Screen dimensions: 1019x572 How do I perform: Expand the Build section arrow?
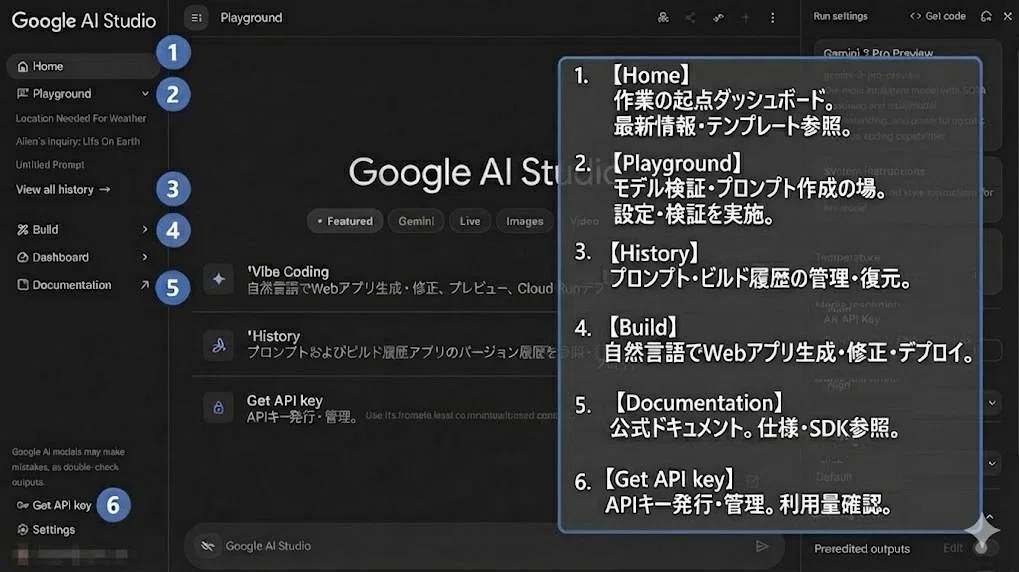(144, 229)
